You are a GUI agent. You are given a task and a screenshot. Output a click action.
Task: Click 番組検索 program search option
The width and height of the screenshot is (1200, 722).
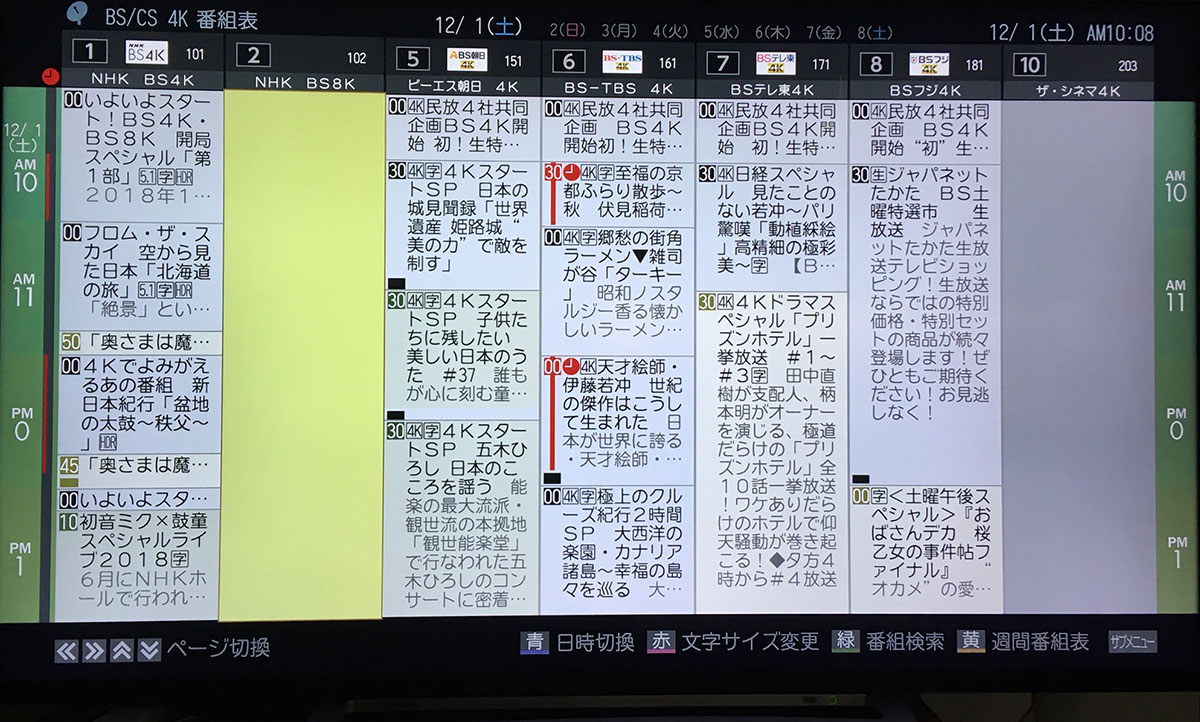[905, 641]
